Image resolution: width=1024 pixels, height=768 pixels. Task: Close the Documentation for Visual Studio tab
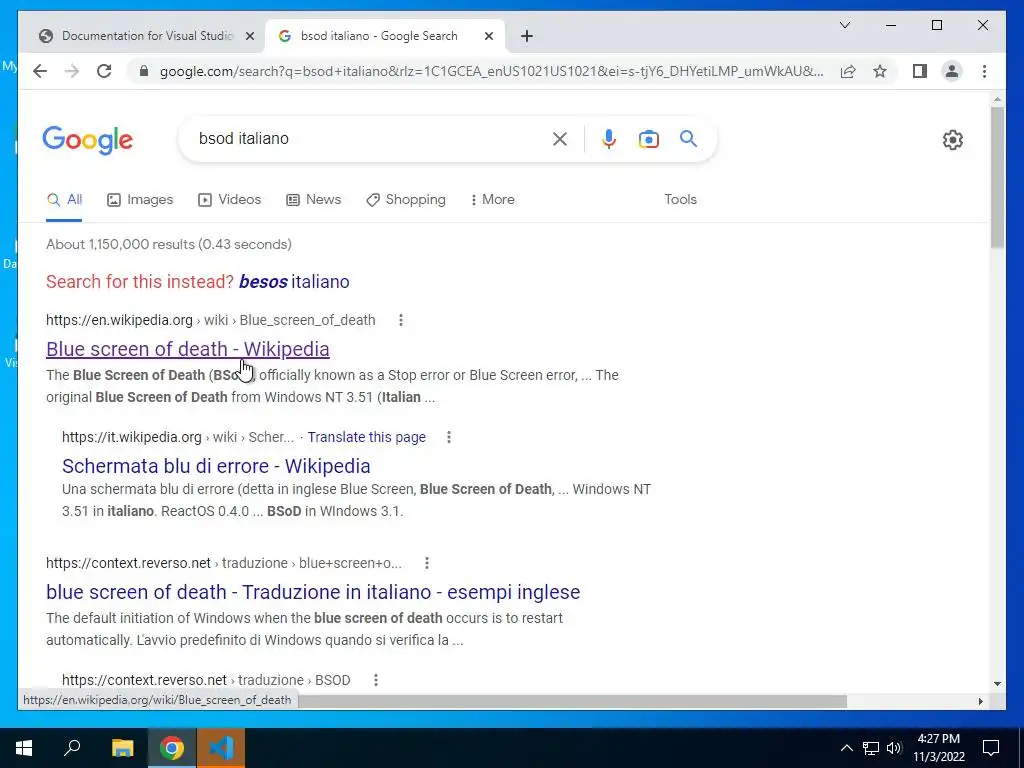[249, 36]
